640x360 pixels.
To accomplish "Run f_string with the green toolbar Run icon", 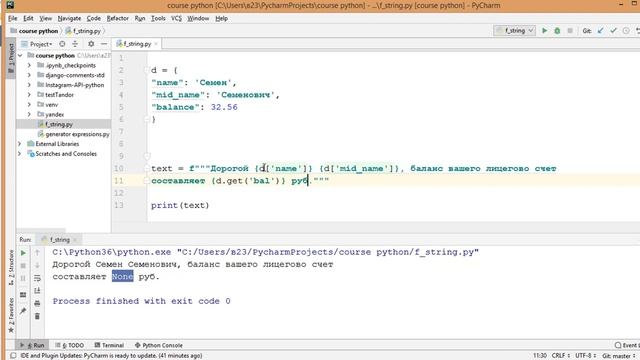I will [544, 31].
